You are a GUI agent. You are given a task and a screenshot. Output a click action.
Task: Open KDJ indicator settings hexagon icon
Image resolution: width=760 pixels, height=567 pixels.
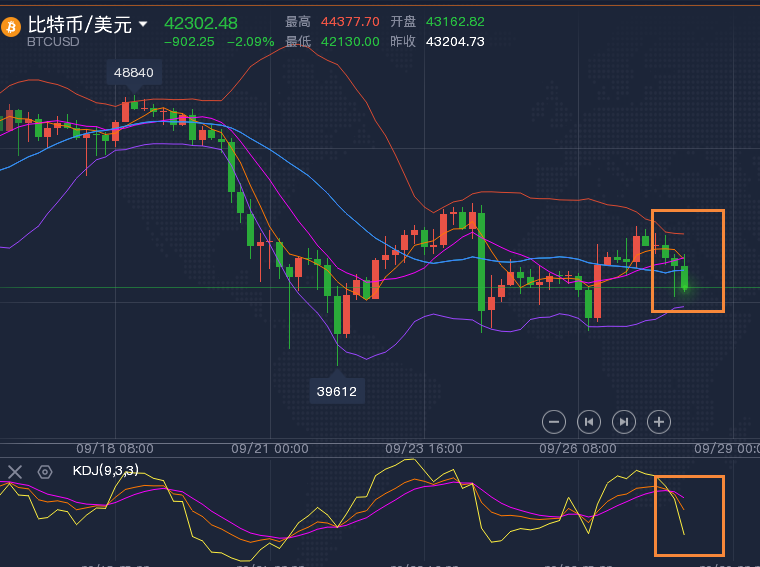pos(44,472)
